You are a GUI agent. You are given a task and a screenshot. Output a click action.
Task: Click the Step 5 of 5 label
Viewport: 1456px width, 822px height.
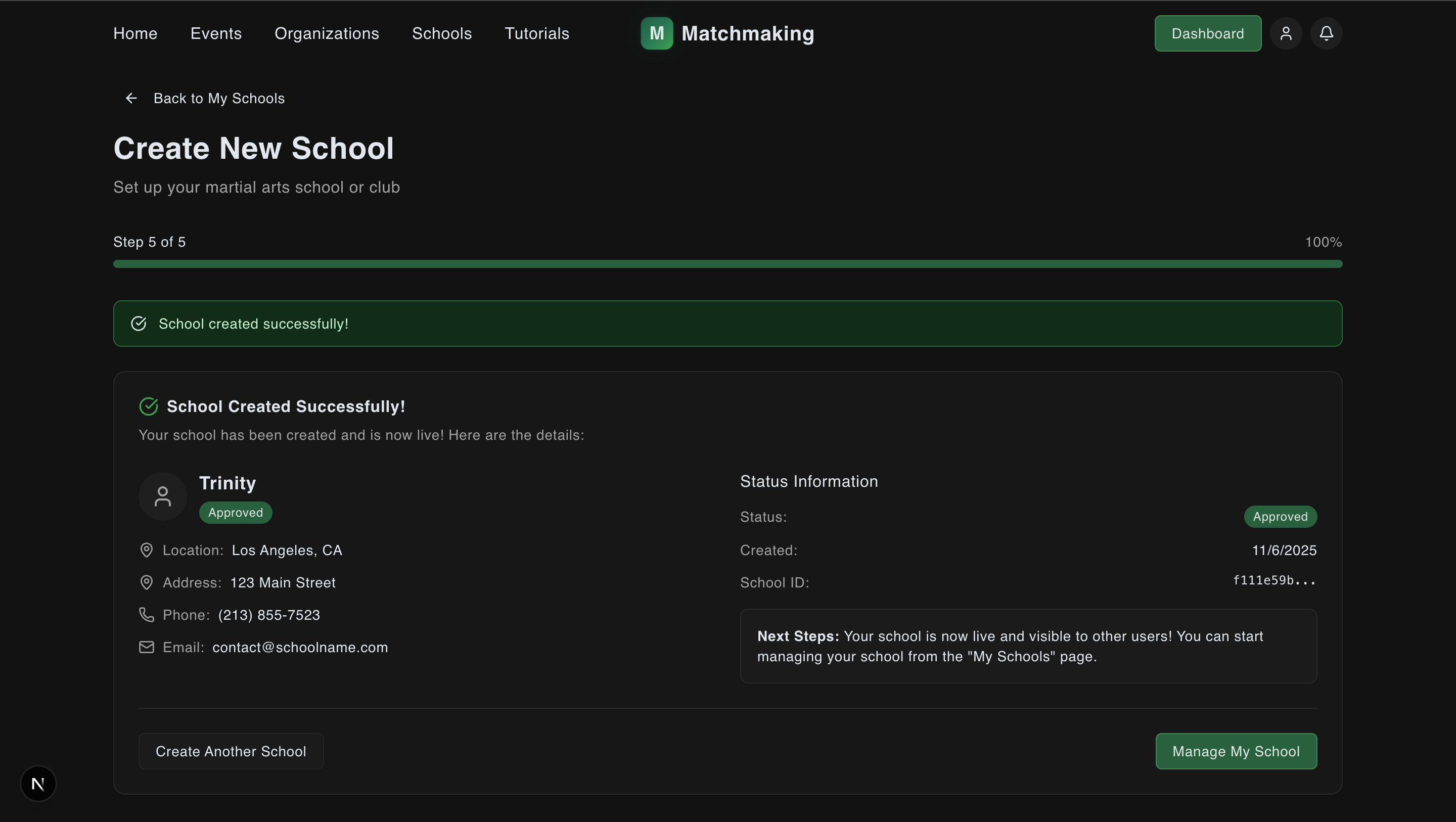tap(149, 242)
